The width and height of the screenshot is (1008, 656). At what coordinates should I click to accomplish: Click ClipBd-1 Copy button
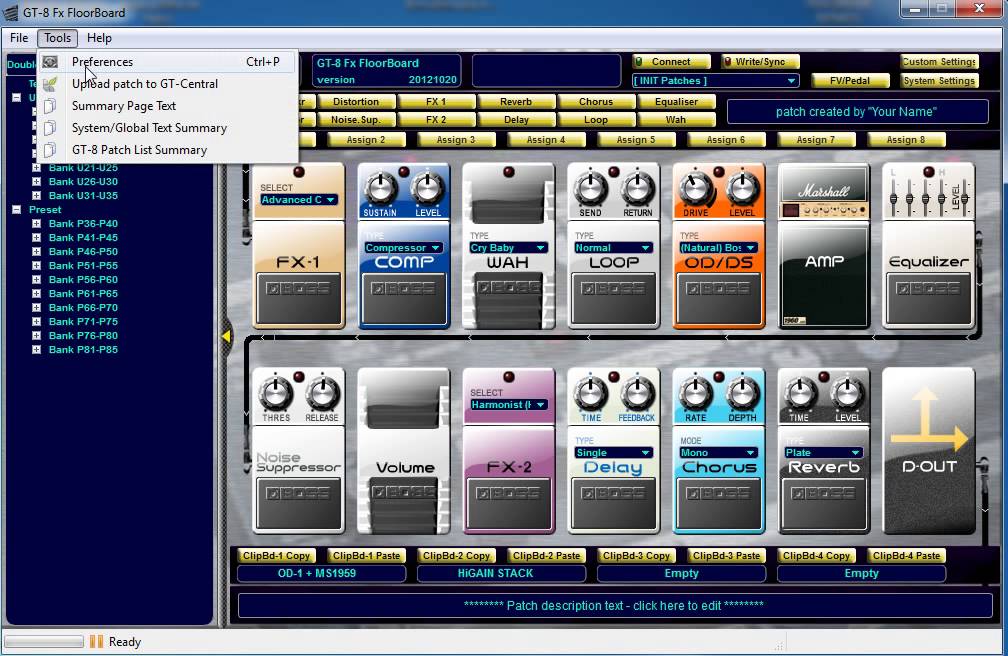[x=276, y=556]
